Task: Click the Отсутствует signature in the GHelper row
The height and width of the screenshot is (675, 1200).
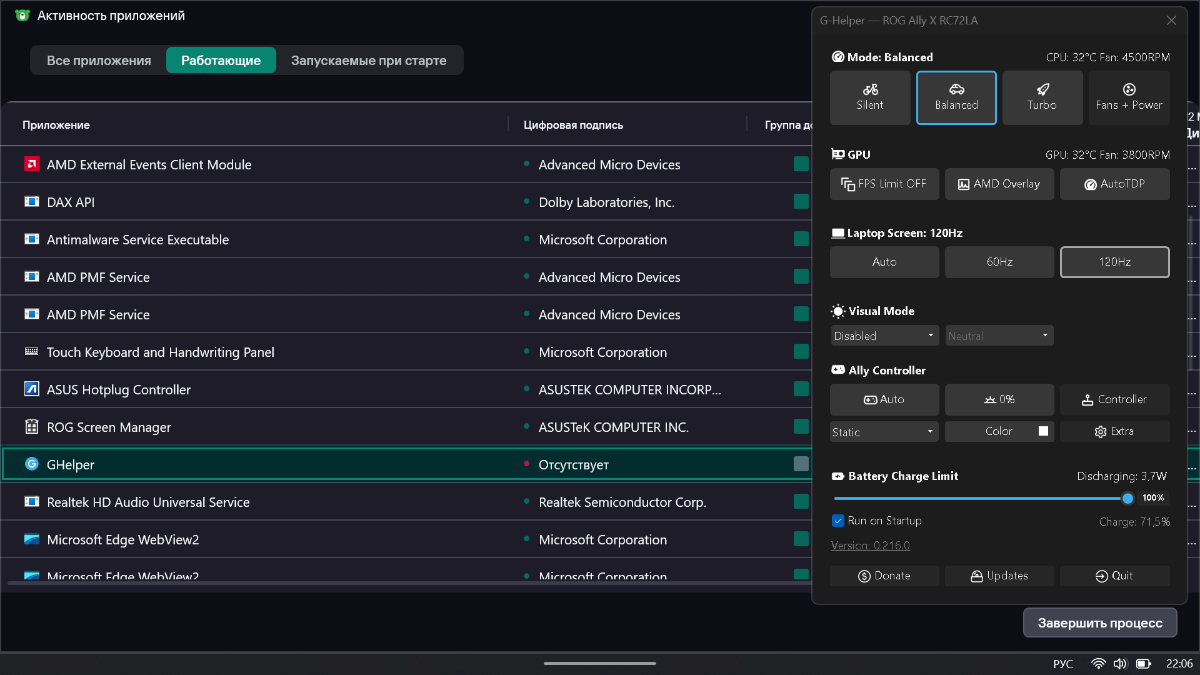Action: pos(574,465)
